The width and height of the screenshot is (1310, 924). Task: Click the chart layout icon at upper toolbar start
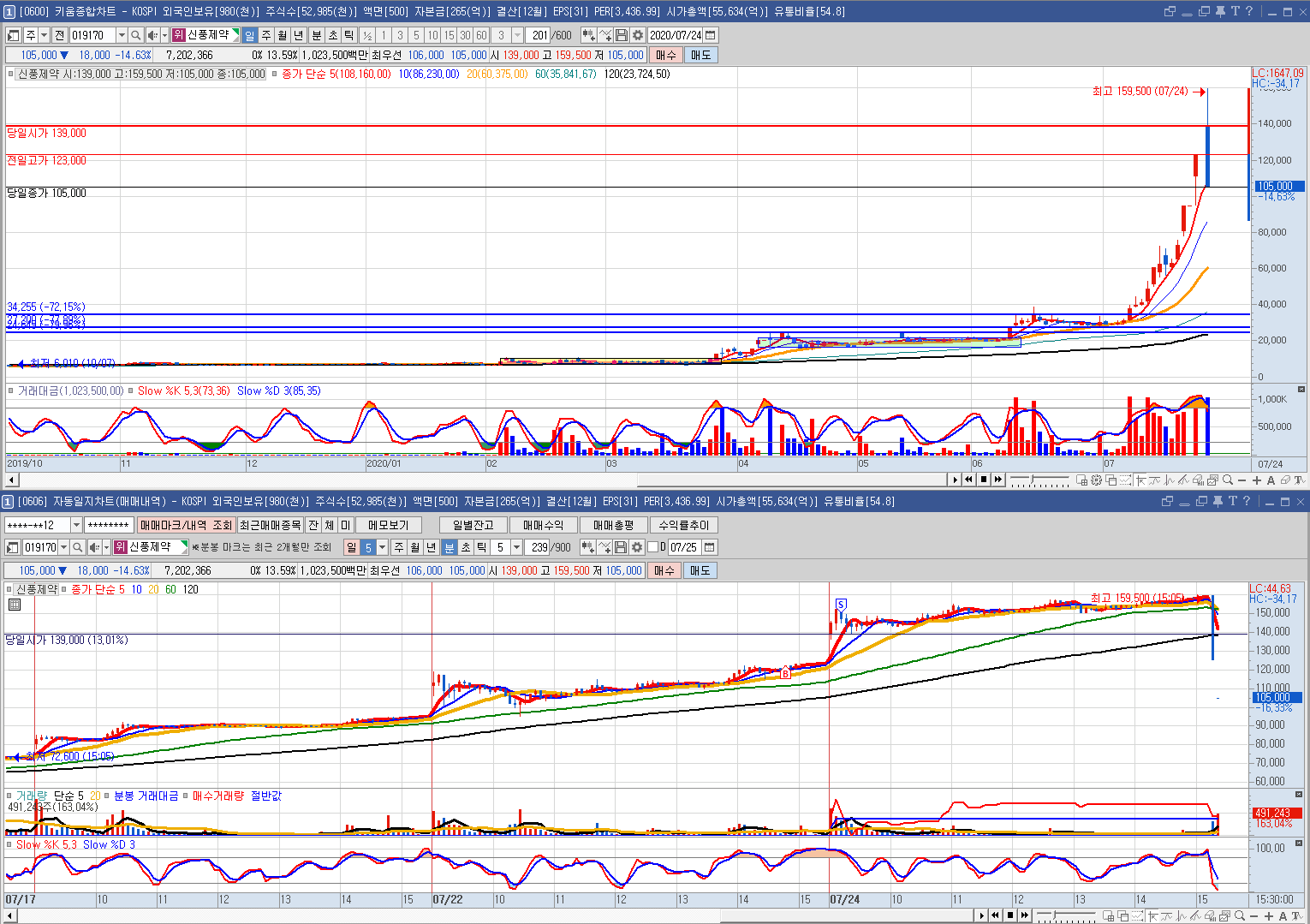click(x=14, y=35)
